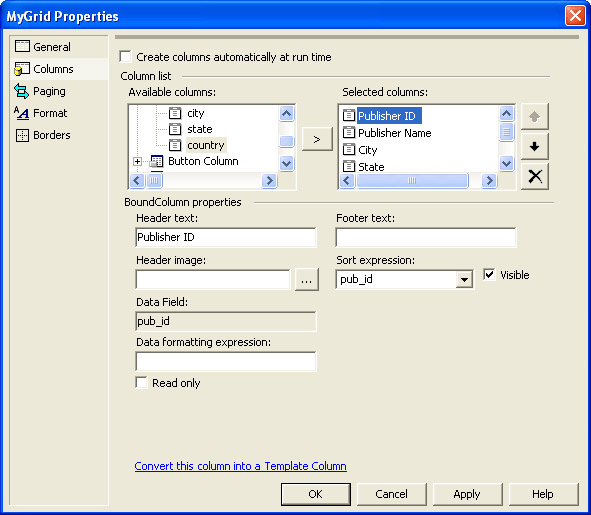Image resolution: width=591 pixels, height=515 pixels.
Task: Expand the Button Column tree node
Action: [x=138, y=162]
